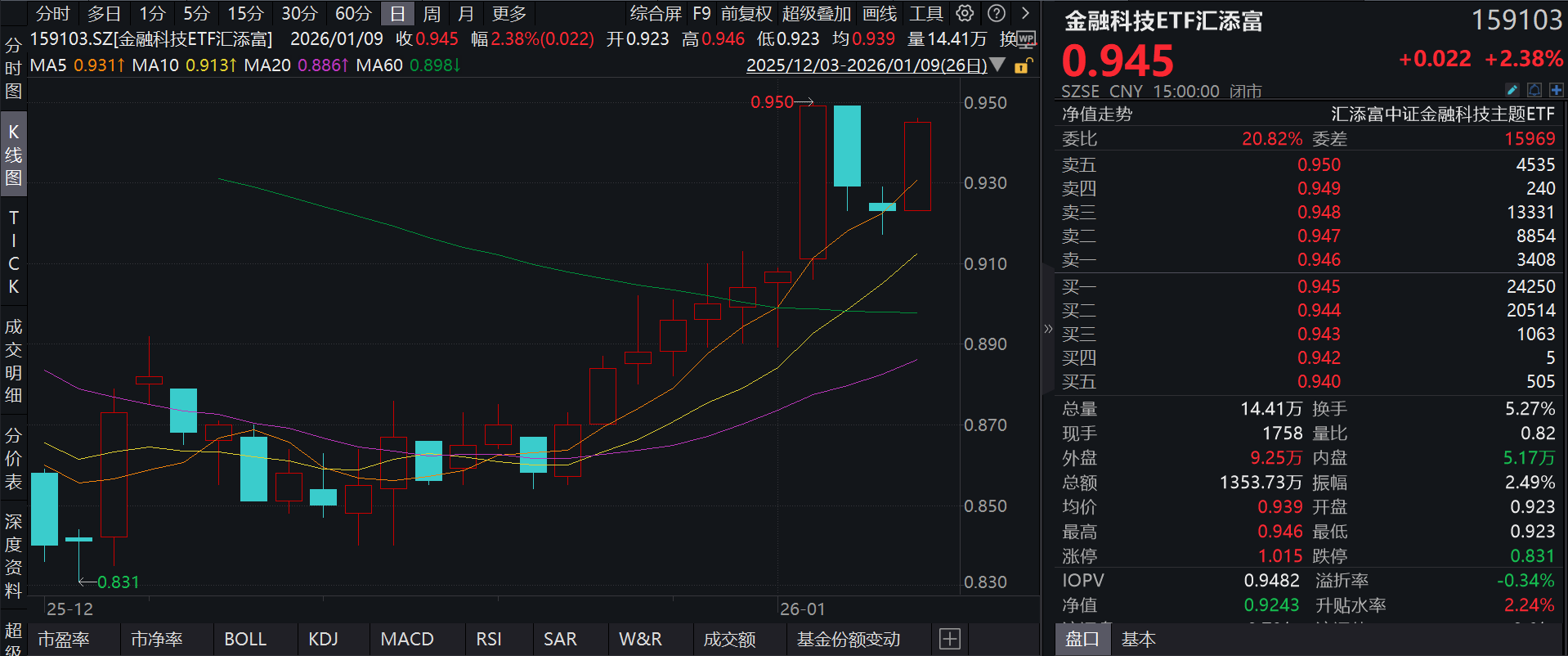This screenshot has height=656, width=1568.
Task: Click the 涨停 limit-up price 1.015
Action: point(1280,556)
